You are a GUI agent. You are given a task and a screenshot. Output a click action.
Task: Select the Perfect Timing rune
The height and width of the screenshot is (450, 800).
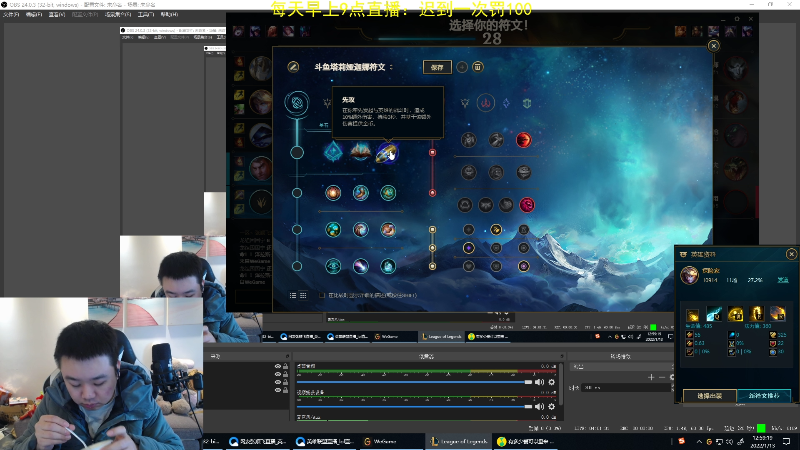click(388, 193)
